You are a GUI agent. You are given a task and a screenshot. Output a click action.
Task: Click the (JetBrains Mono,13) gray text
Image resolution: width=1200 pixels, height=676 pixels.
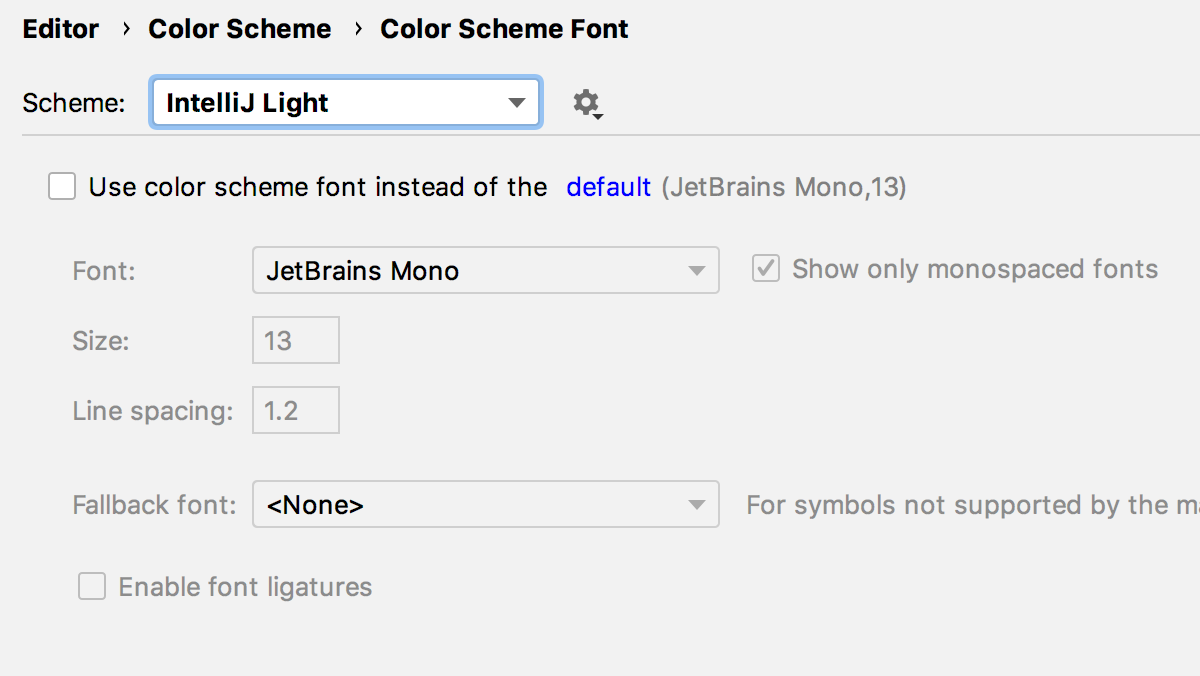784,187
